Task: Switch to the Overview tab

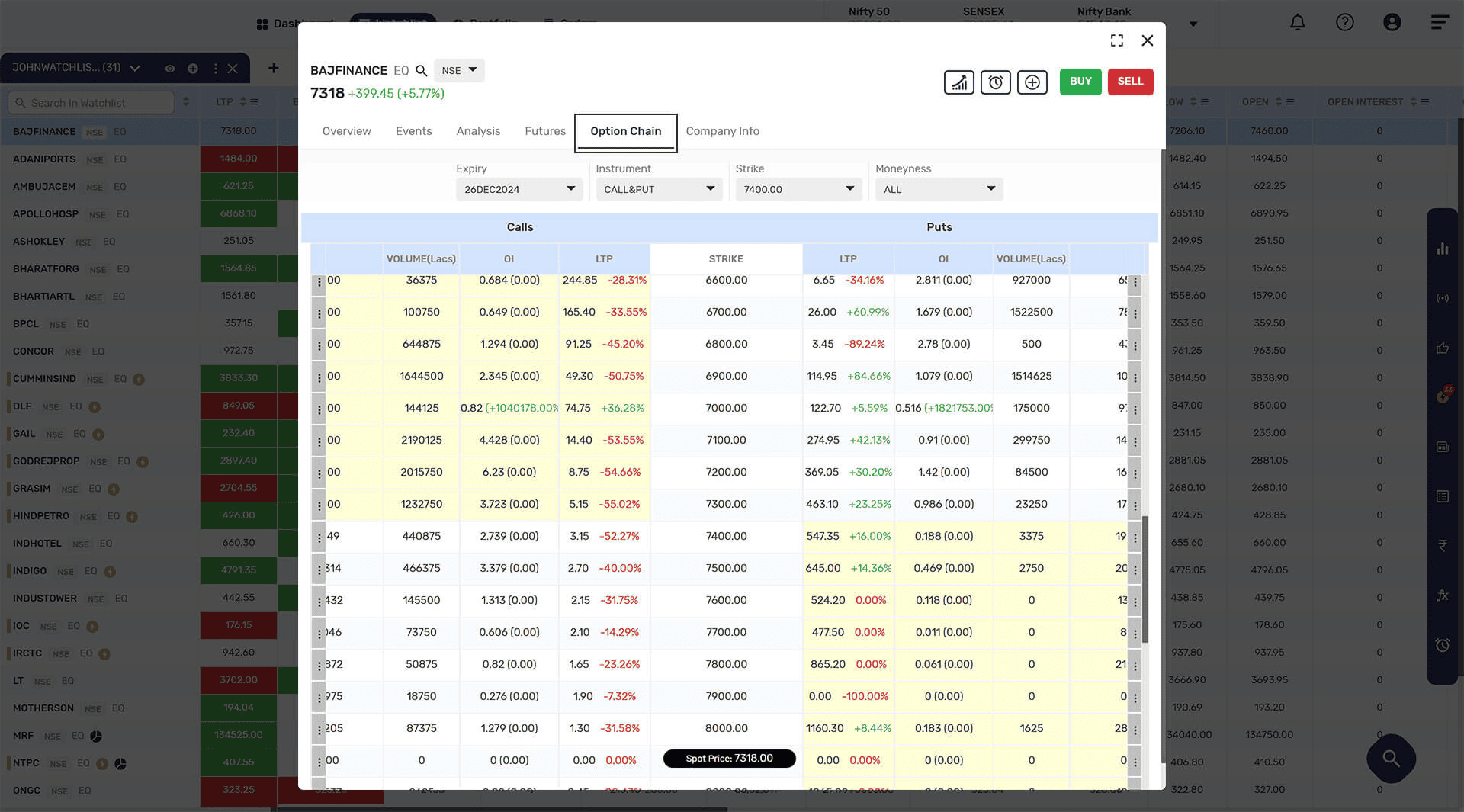Action: point(346,131)
